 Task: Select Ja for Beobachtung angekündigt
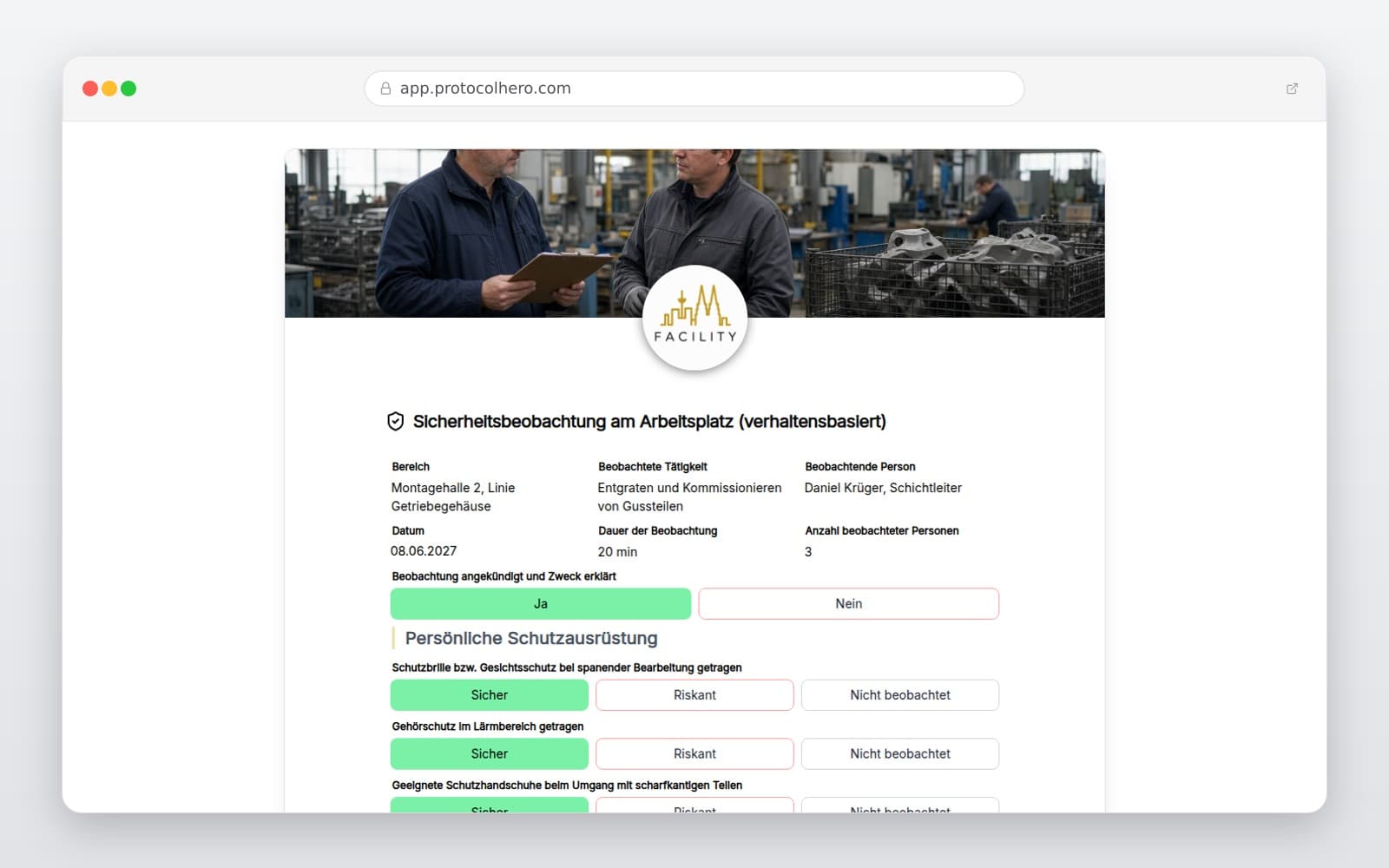tap(541, 604)
